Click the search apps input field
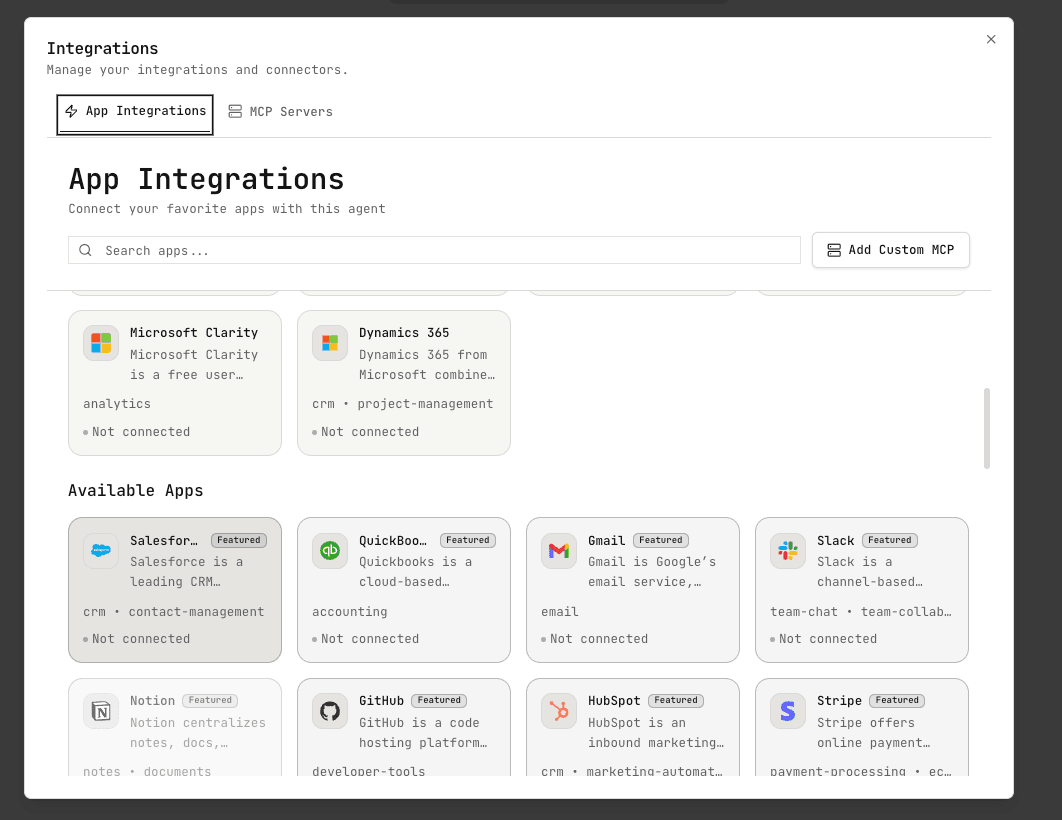1062x820 pixels. pos(434,250)
